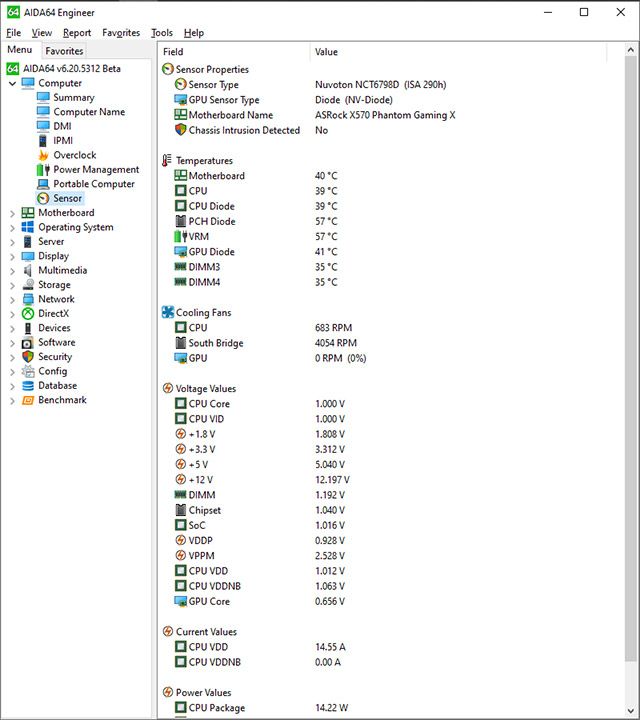The image size is (640, 720).
Task: Select the Devices icon
Action: pos(28,328)
